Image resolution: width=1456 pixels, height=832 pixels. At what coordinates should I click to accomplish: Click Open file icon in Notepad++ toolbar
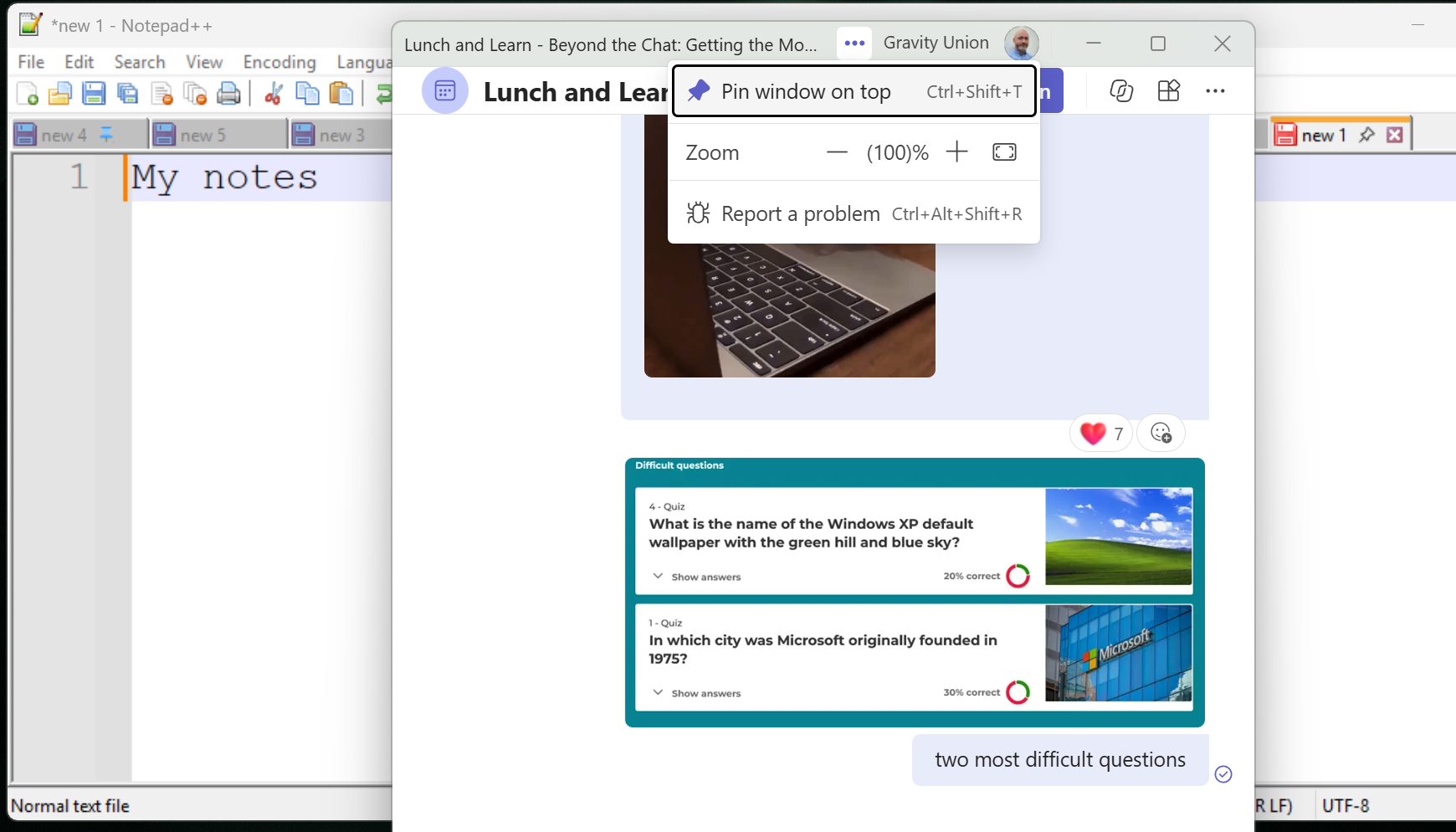[60, 94]
